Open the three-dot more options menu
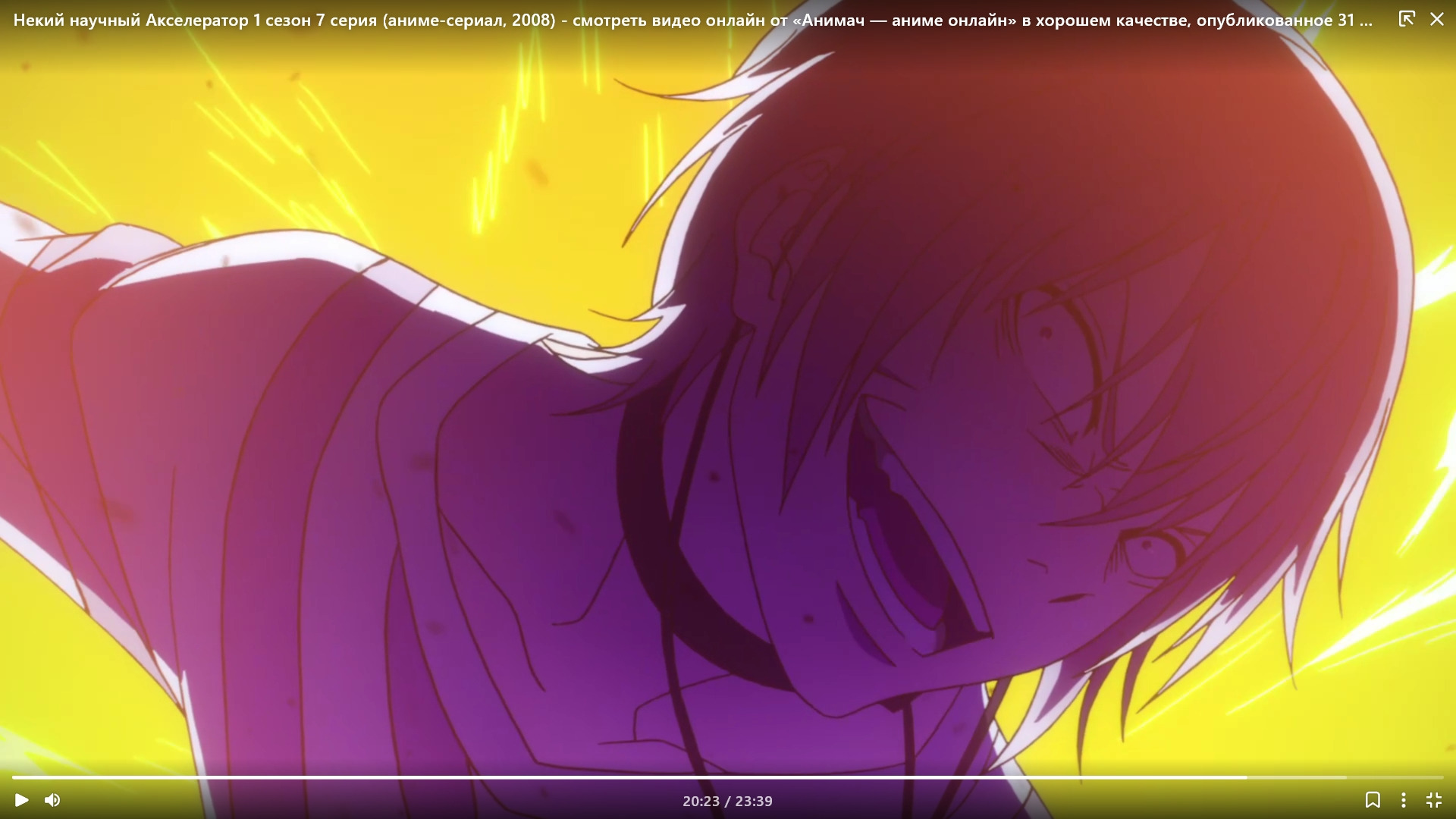 coord(1403,800)
